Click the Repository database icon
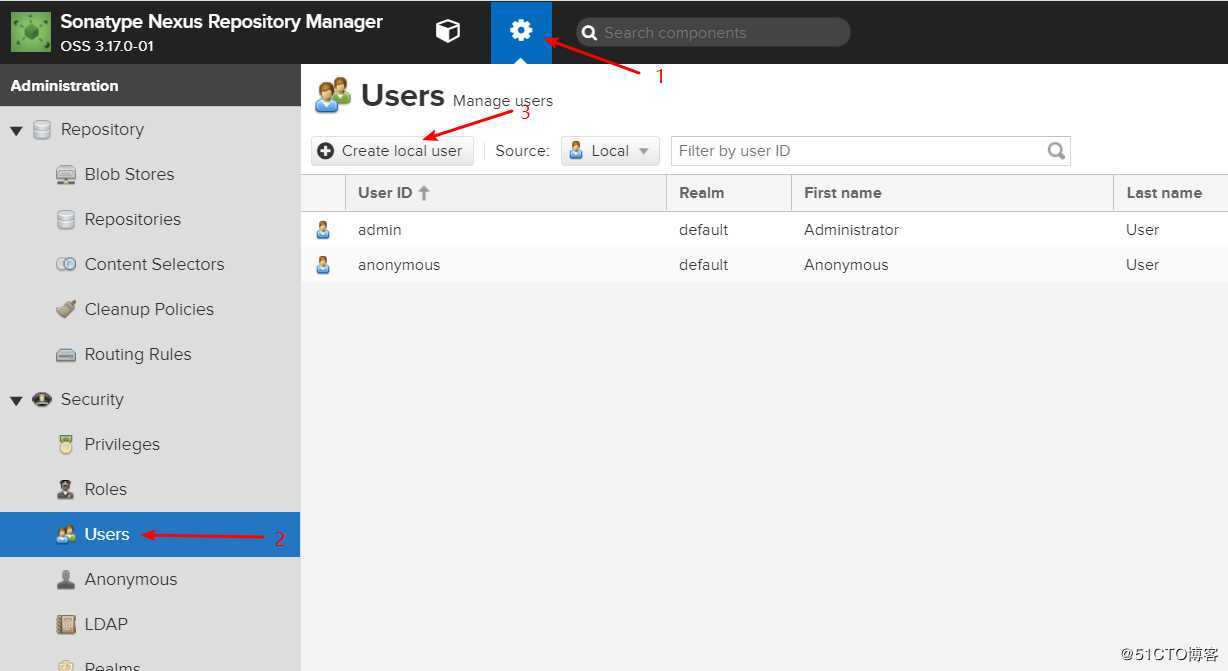Screen dimensions: 1228x671 42,130
